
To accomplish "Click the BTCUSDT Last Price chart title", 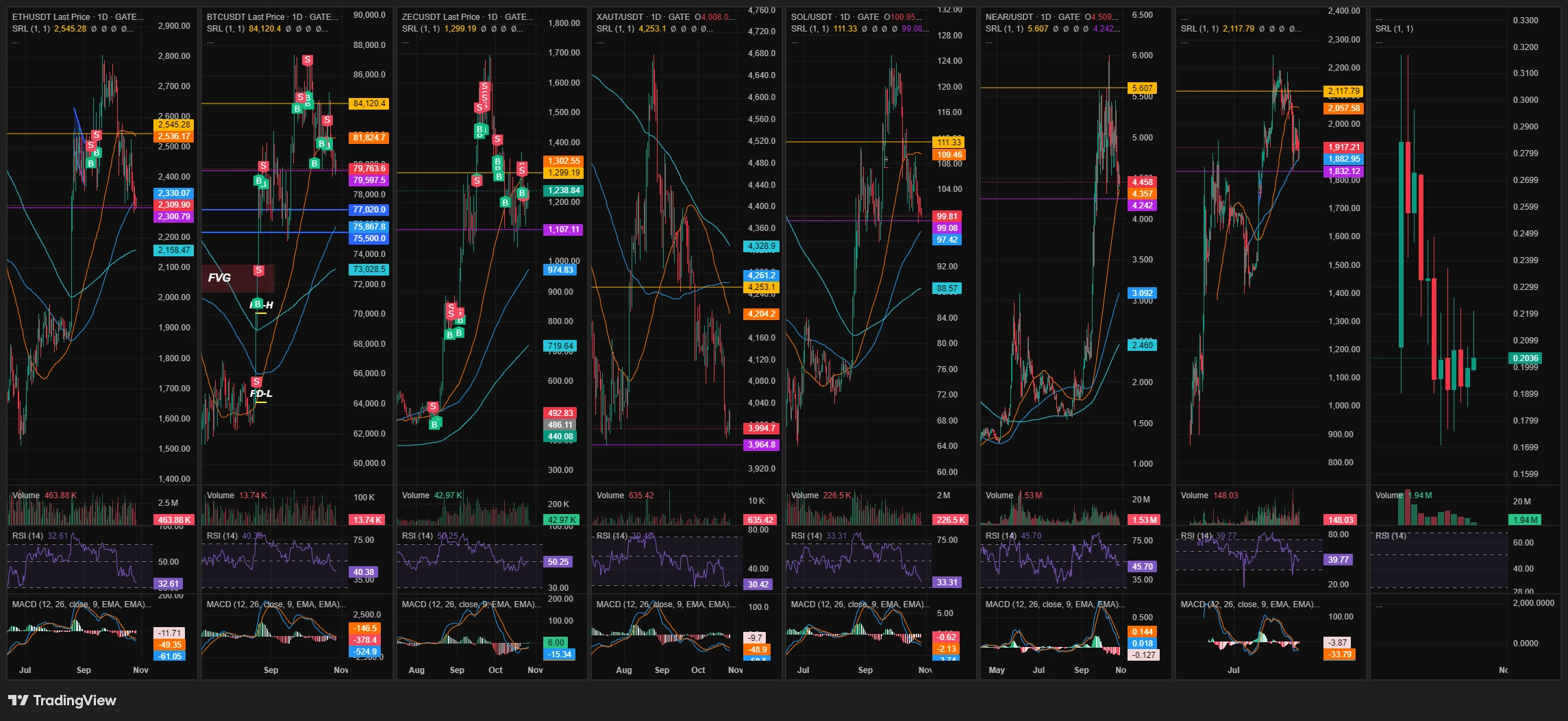I will coord(272,17).
